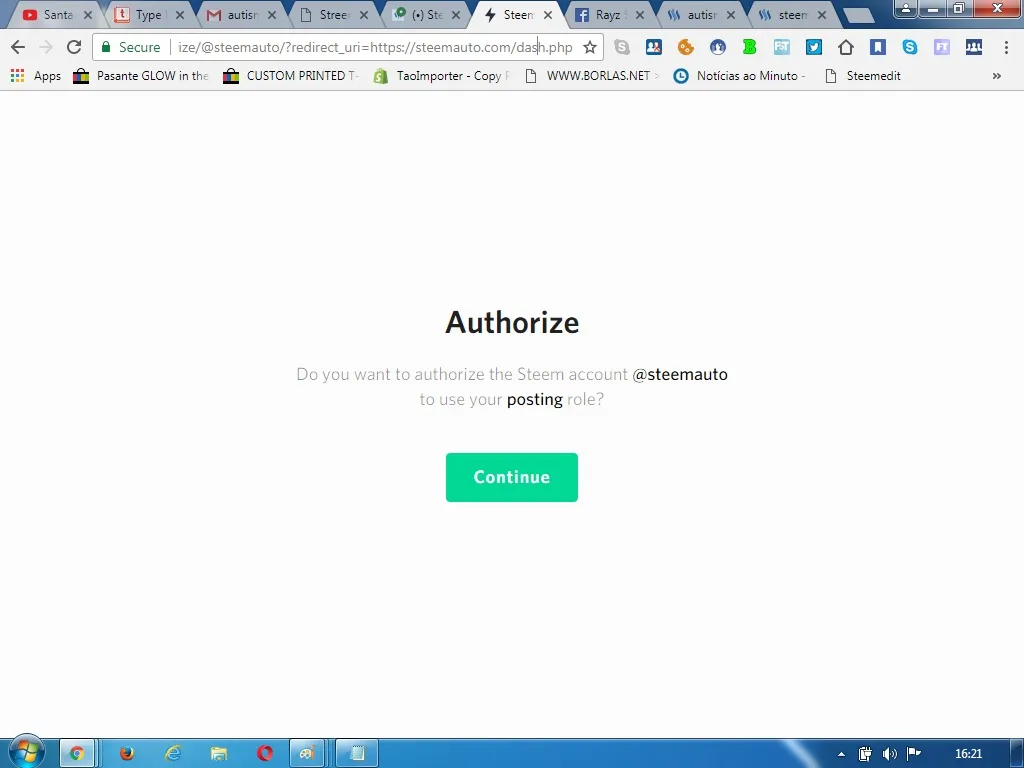
Task: Open the TaoImporter - Copy bookmark
Action: coord(441,76)
